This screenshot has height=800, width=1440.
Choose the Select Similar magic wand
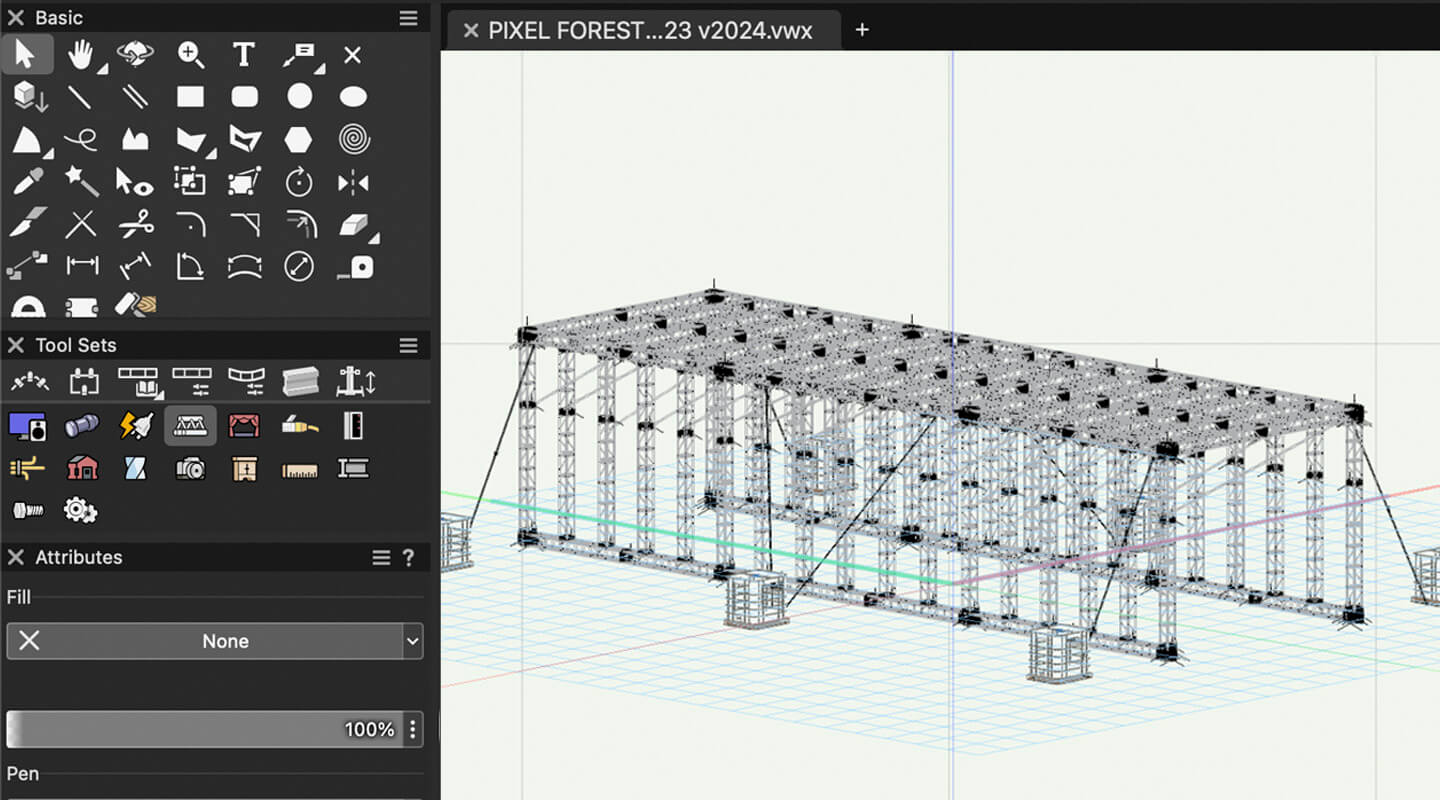pos(81,182)
